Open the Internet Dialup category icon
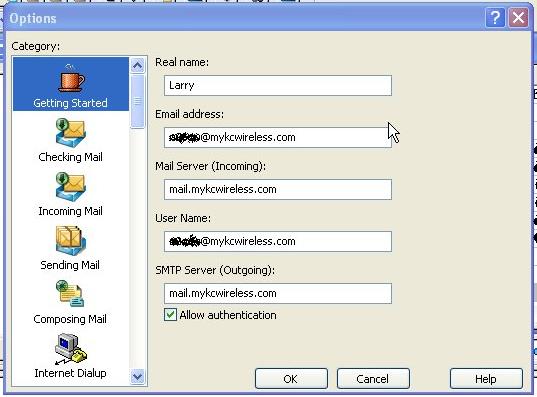This screenshot has height=397, width=537. tap(70, 349)
